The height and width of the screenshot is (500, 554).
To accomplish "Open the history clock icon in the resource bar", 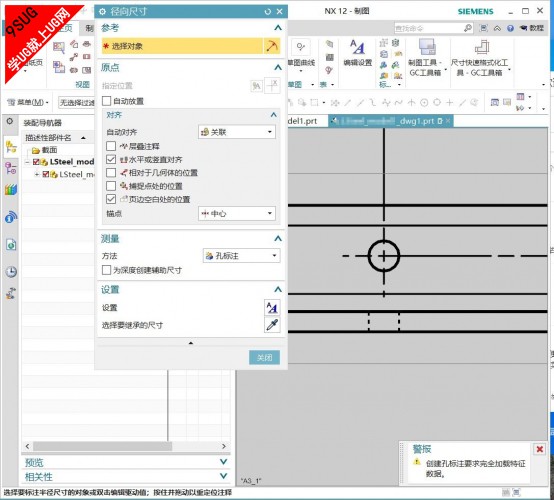I will click(x=11, y=271).
